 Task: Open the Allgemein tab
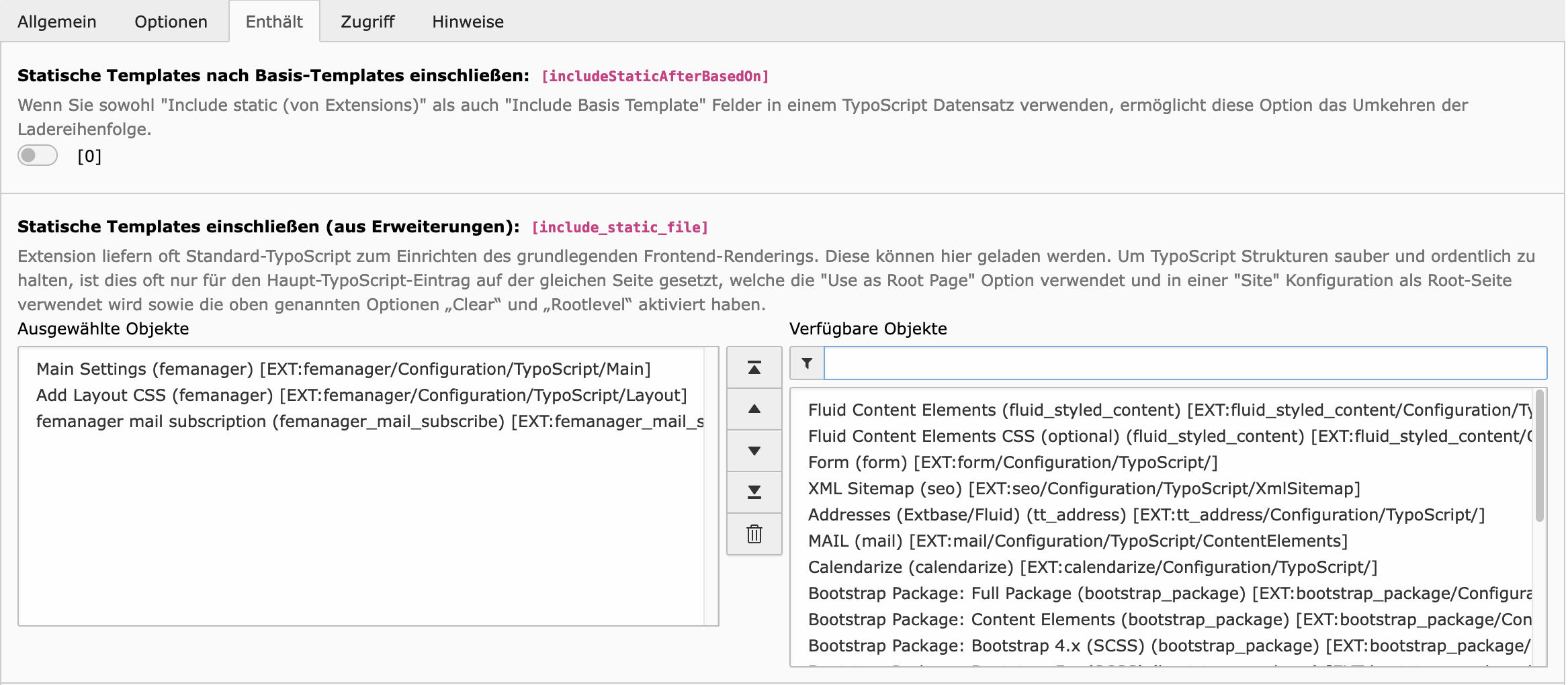pyautogui.click(x=57, y=21)
